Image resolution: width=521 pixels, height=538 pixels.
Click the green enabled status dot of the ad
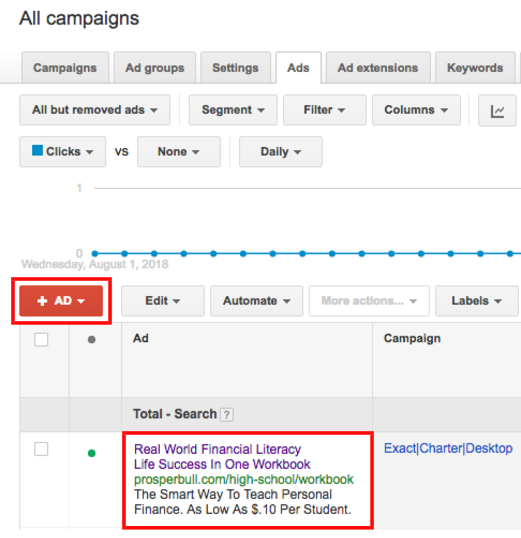tap(91, 453)
